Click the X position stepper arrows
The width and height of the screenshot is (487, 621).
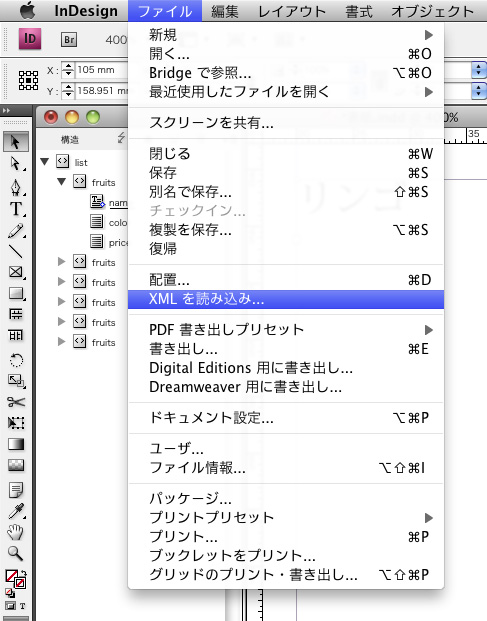(68, 70)
